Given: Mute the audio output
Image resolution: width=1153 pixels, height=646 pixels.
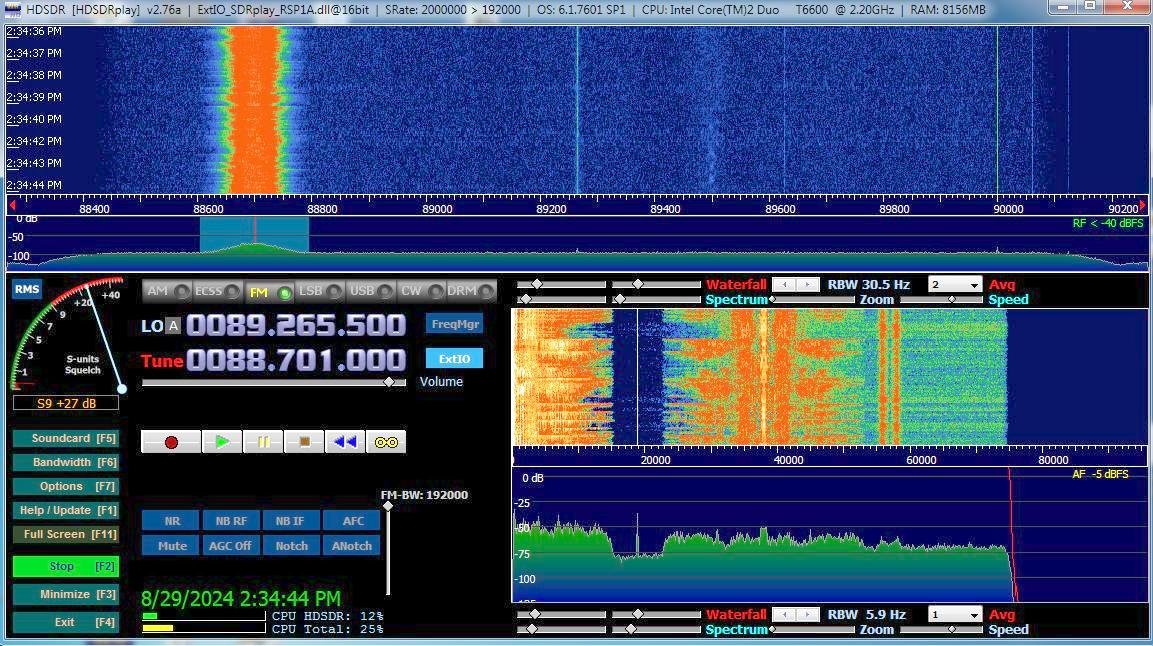Looking at the screenshot, I should pyautogui.click(x=171, y=545).
